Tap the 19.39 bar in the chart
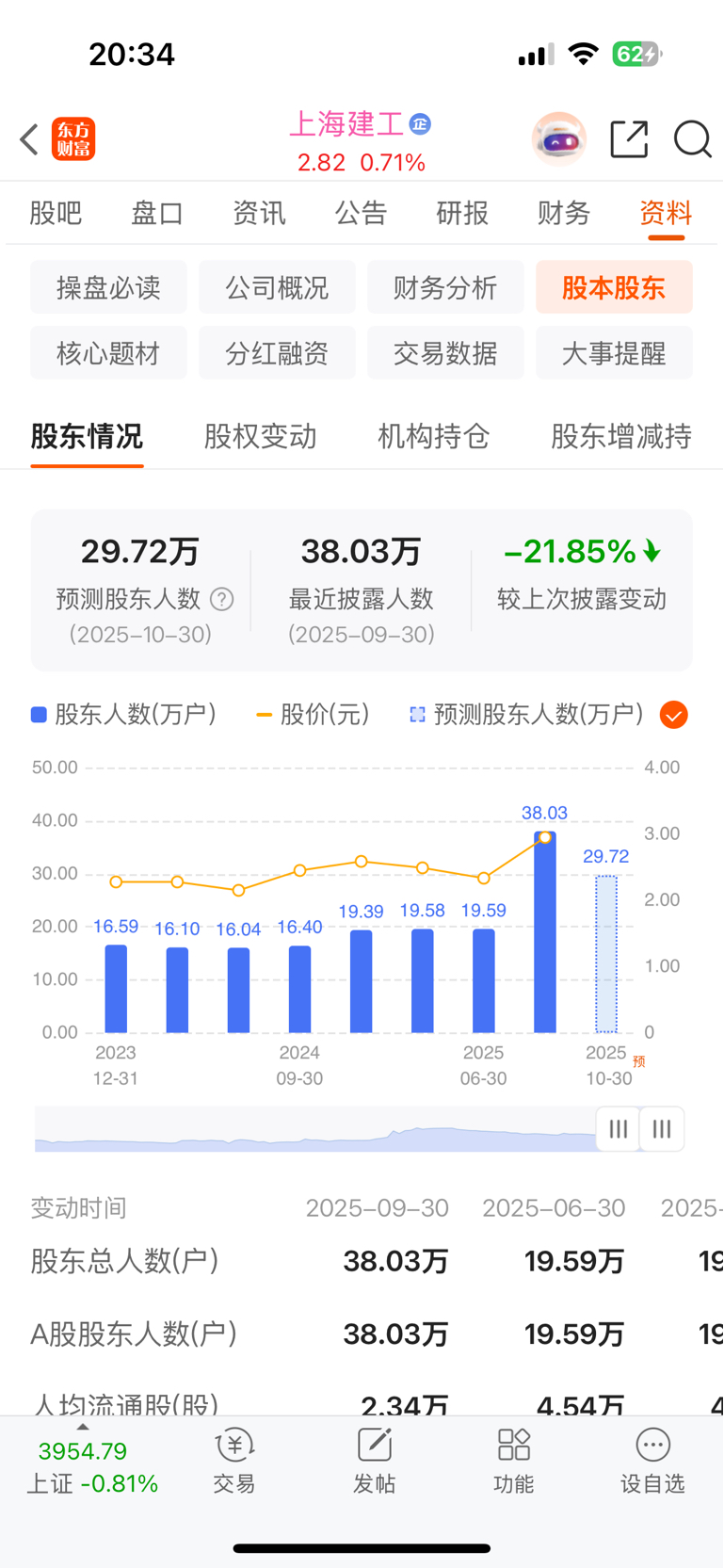Screen dimensions: 724x1568 pyautogui.click(x=361, y=981)
